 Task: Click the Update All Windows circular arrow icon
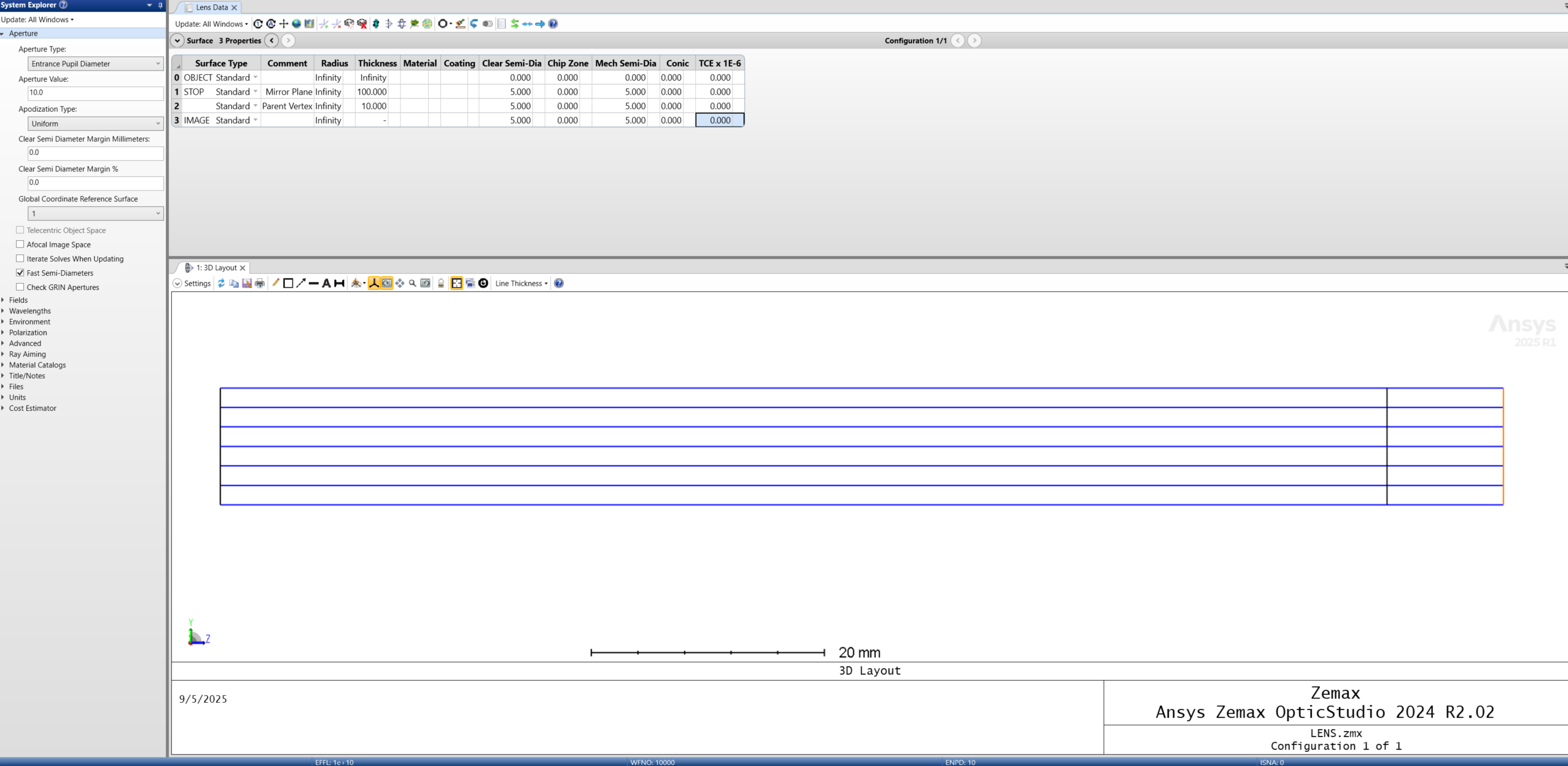271,24
